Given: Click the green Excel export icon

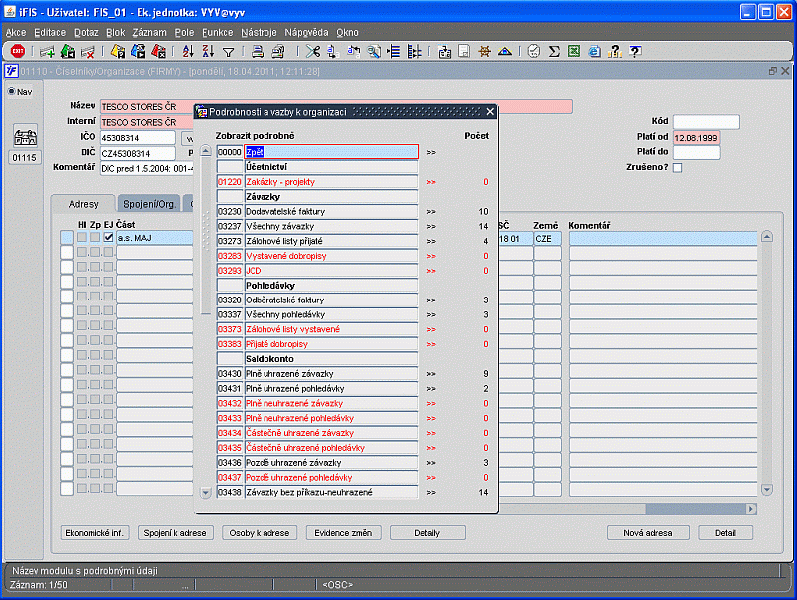Looking at the screenshot, I should click(x=574, y=51).
